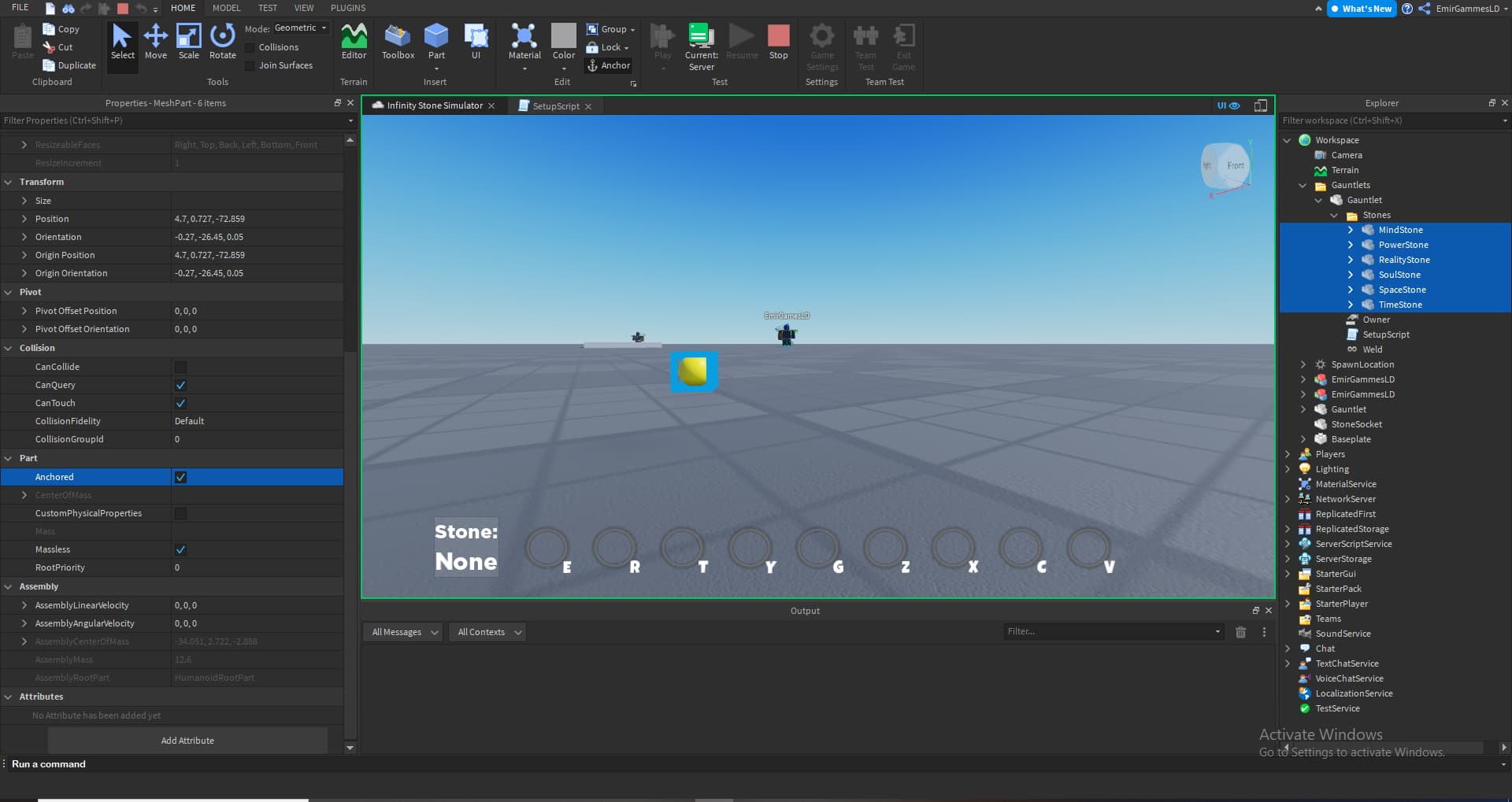Click Copy in Clipboard section
The image size is (1512, 802).
(x=61, y=29)
